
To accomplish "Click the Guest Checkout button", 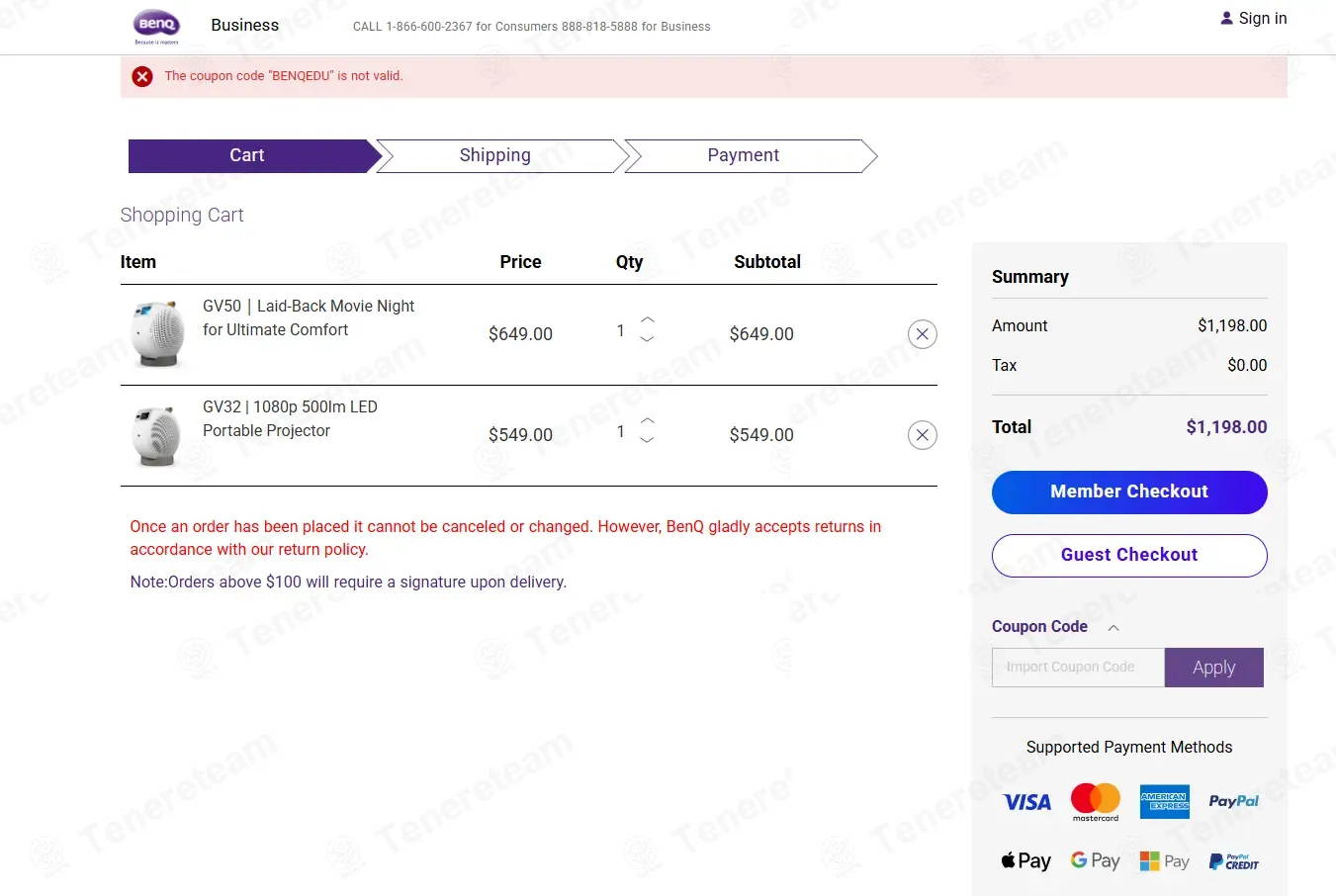I will 1129,556.
